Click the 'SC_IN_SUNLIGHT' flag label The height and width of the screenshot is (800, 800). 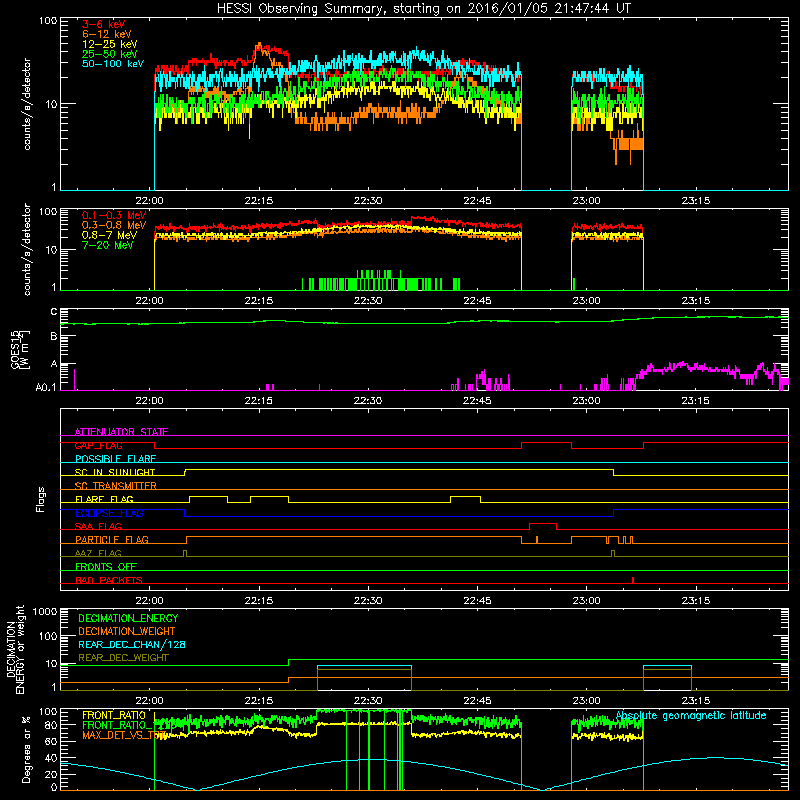pos(115,472)
